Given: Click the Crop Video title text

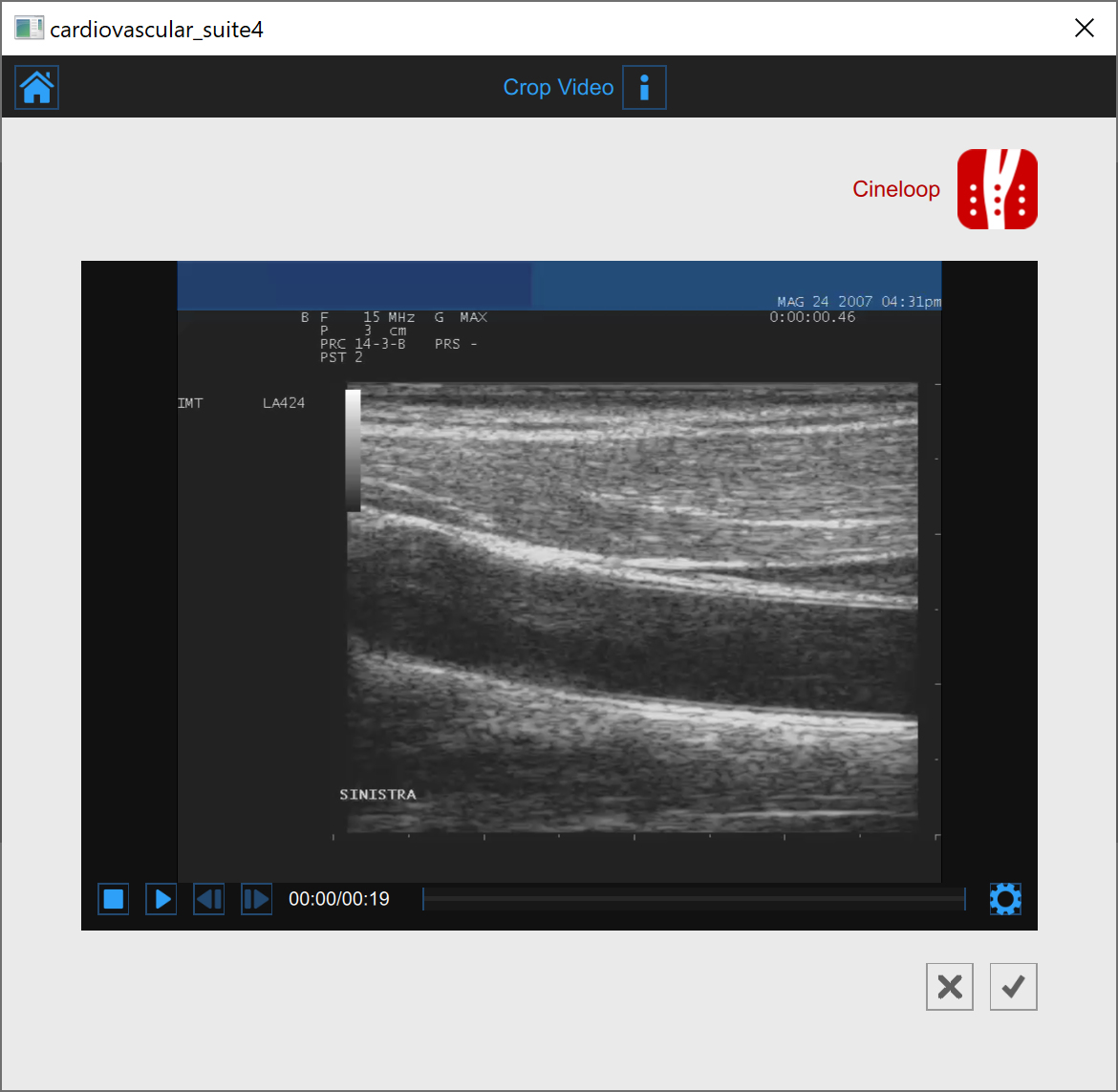Looking at the screenshot, I should click(x=558, y=88).
